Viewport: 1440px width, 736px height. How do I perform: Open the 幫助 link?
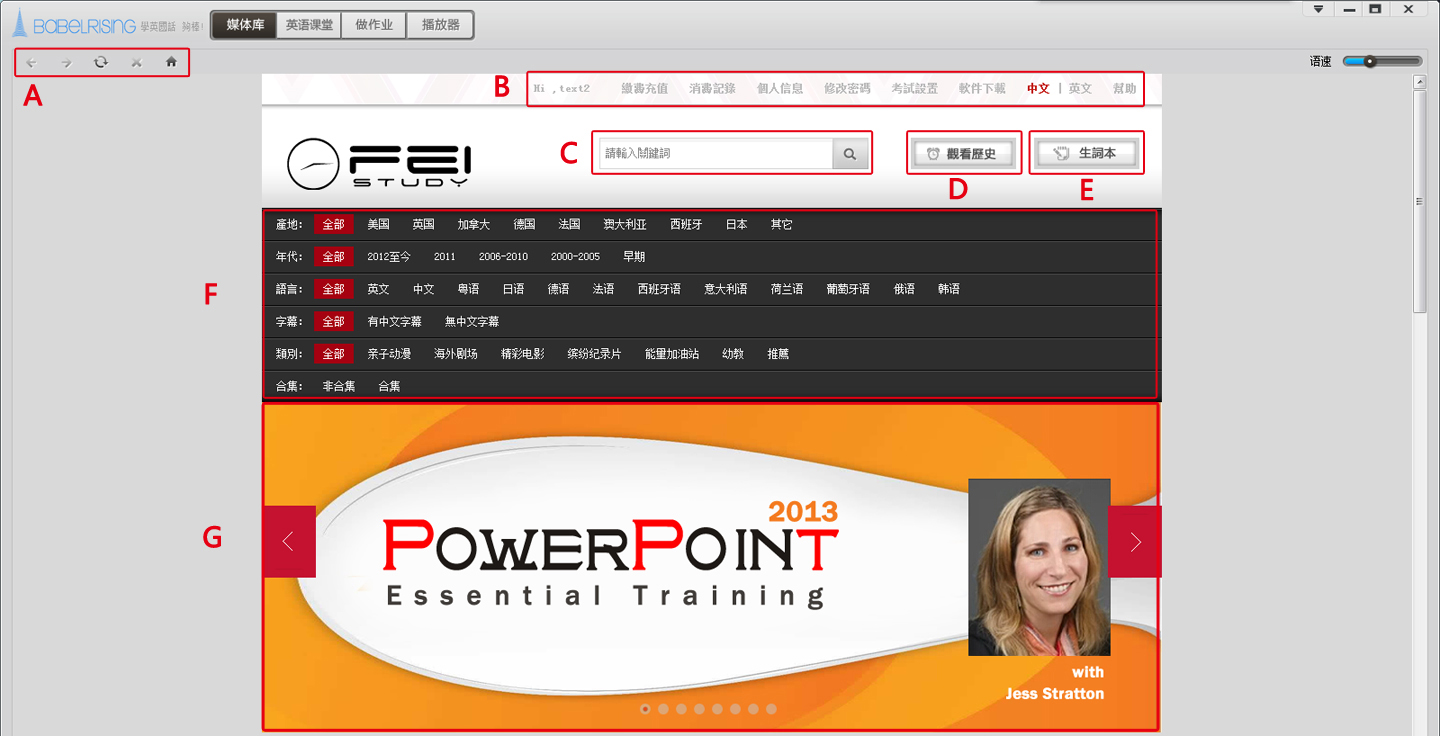(1124, 88)
